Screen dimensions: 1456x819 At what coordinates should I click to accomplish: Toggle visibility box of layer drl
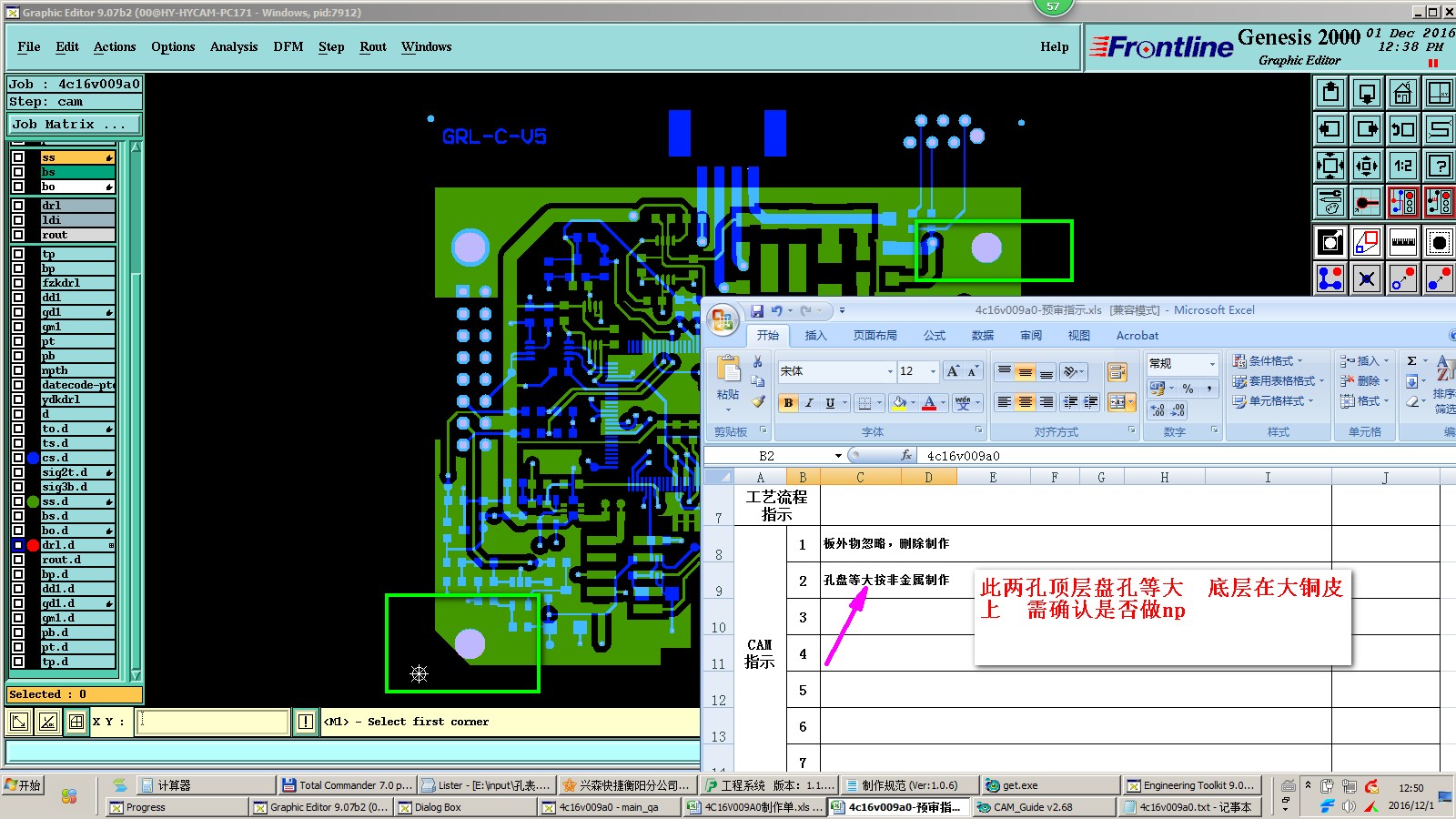[x=18, y=206]
